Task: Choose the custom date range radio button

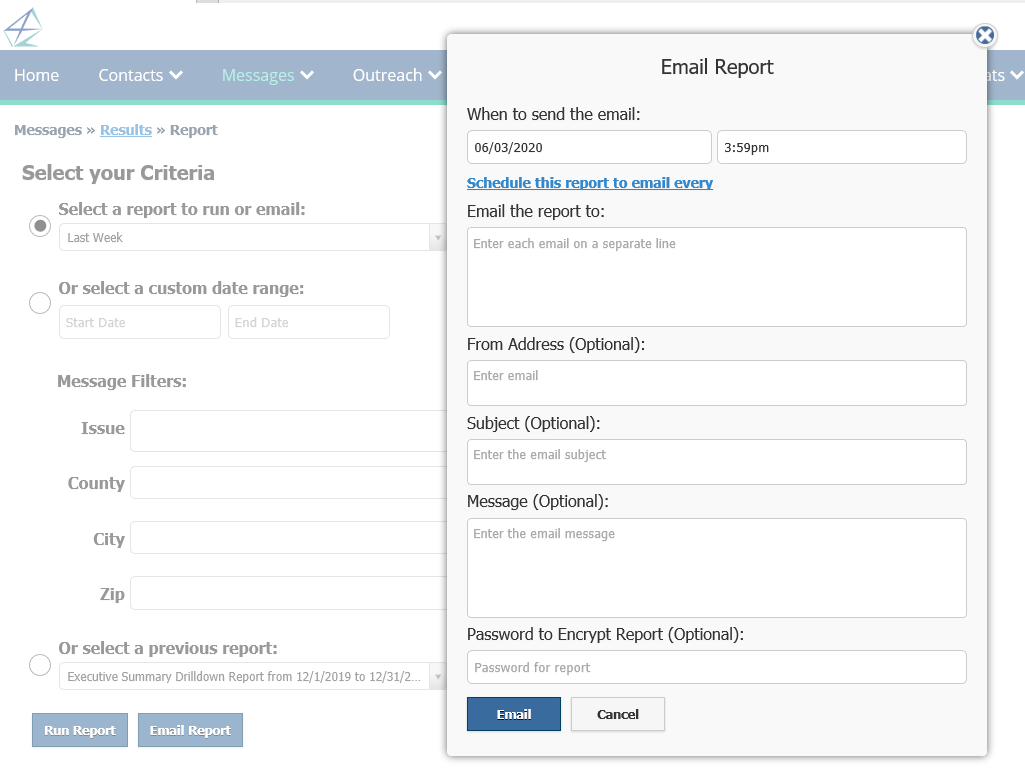Action: (x=40, y=303)
